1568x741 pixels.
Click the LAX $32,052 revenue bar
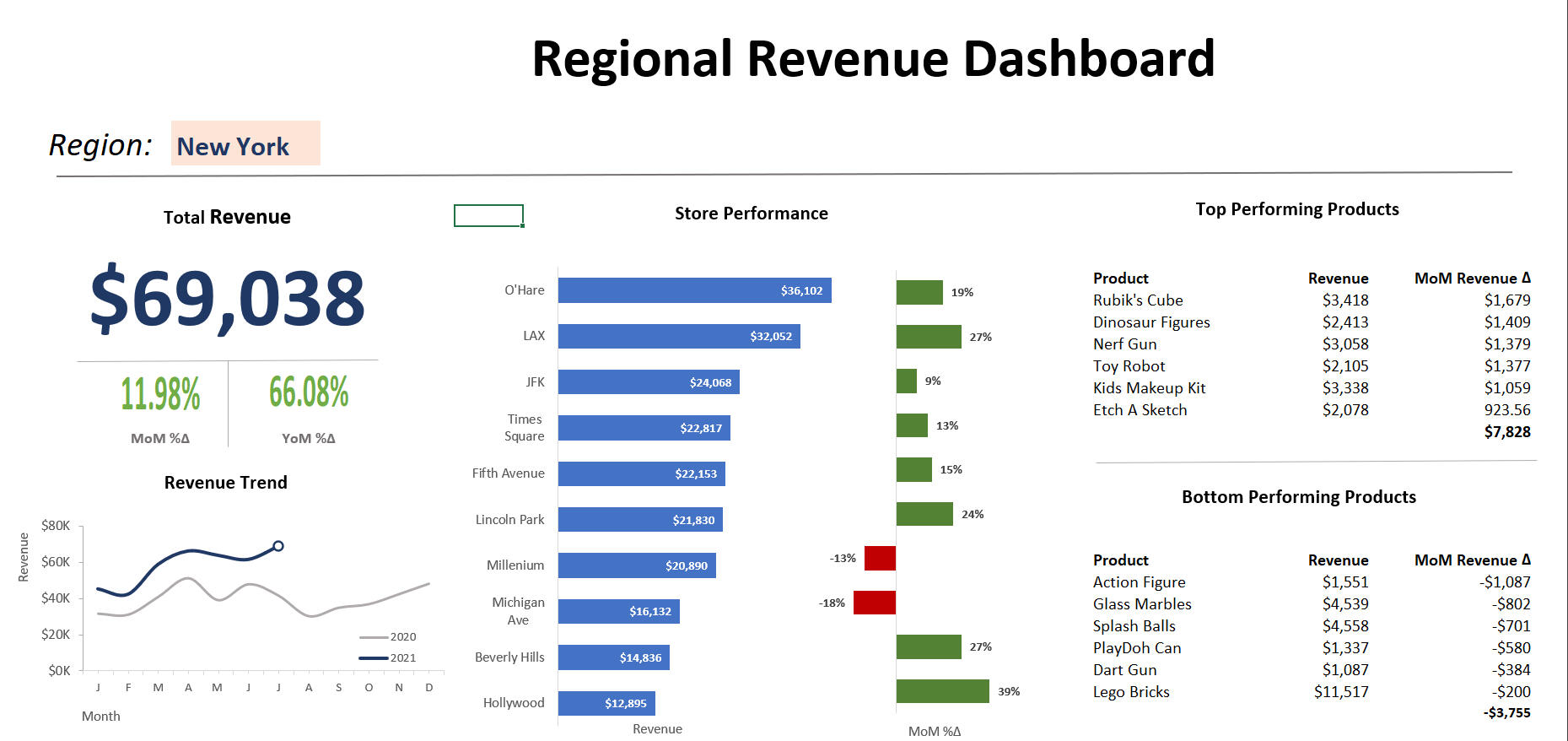tap(678, 337)
